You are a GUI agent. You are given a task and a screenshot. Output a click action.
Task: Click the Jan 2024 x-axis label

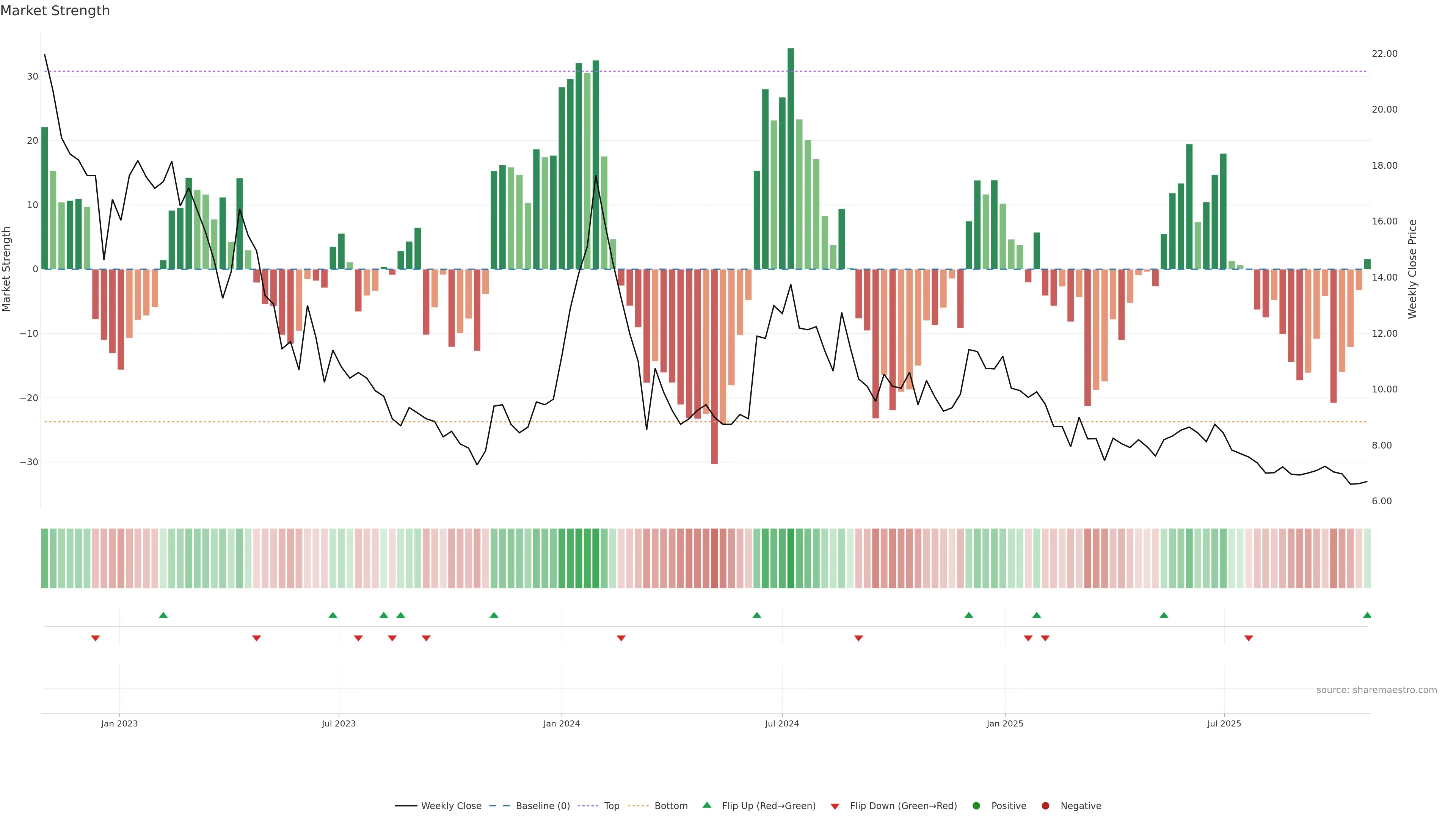pos(561,723)
